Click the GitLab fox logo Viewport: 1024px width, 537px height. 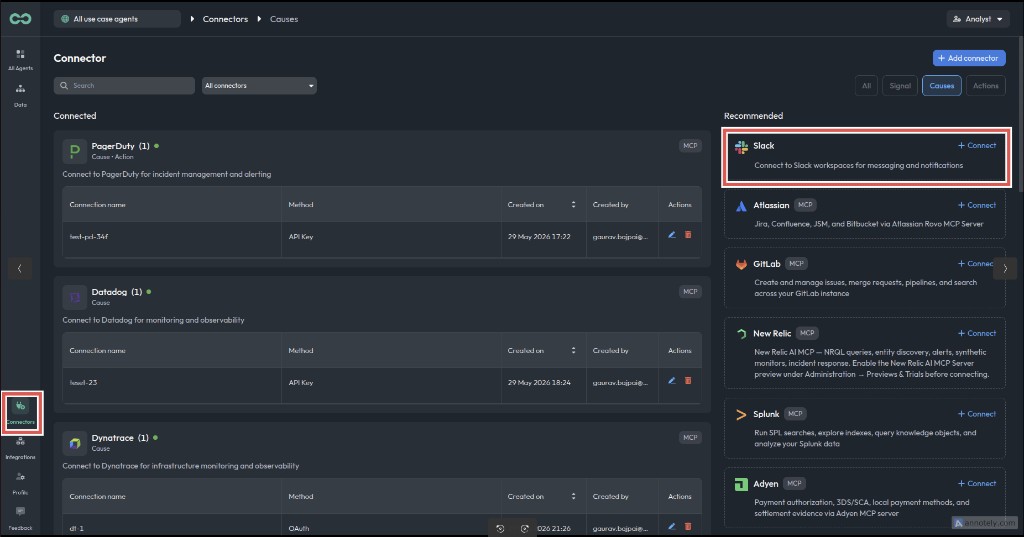pyautogui.click(x=741, y=265)
